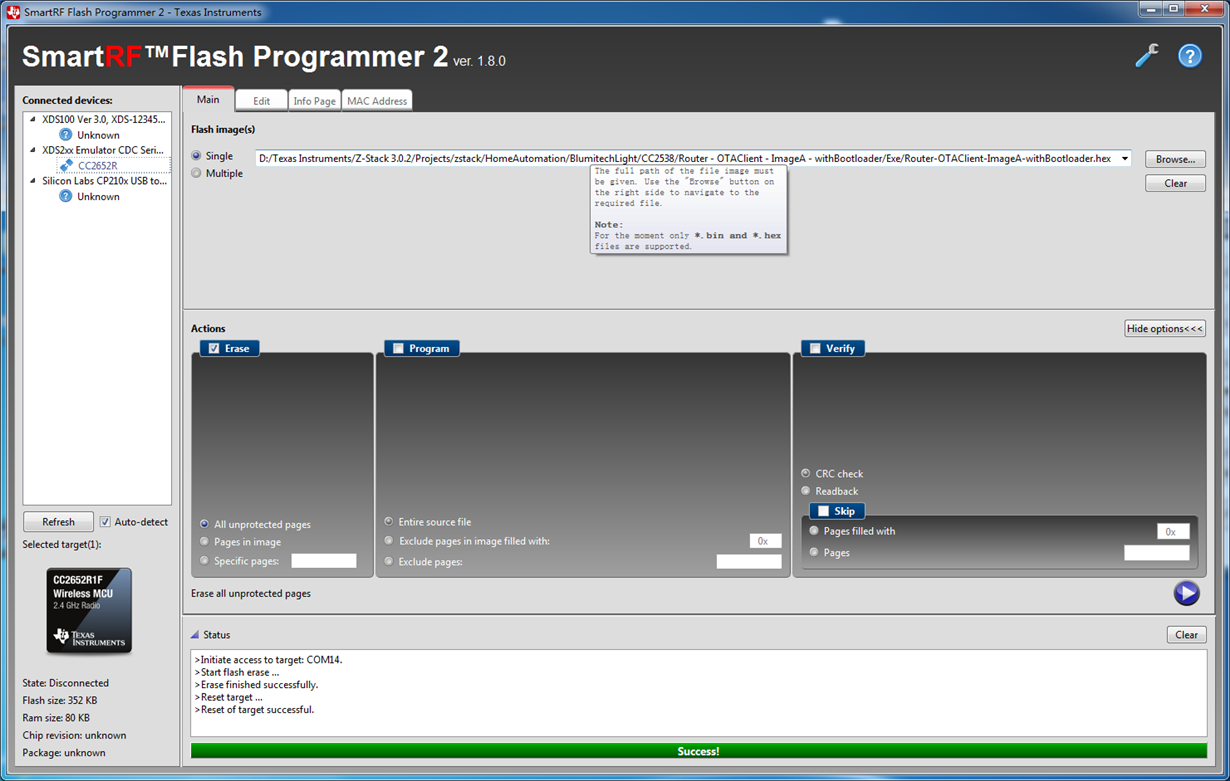1230x781 pixels.
Task: Collapse the Silicon Labs CP210x tree node
Action: pyautogui.click(x=32, y=181)
